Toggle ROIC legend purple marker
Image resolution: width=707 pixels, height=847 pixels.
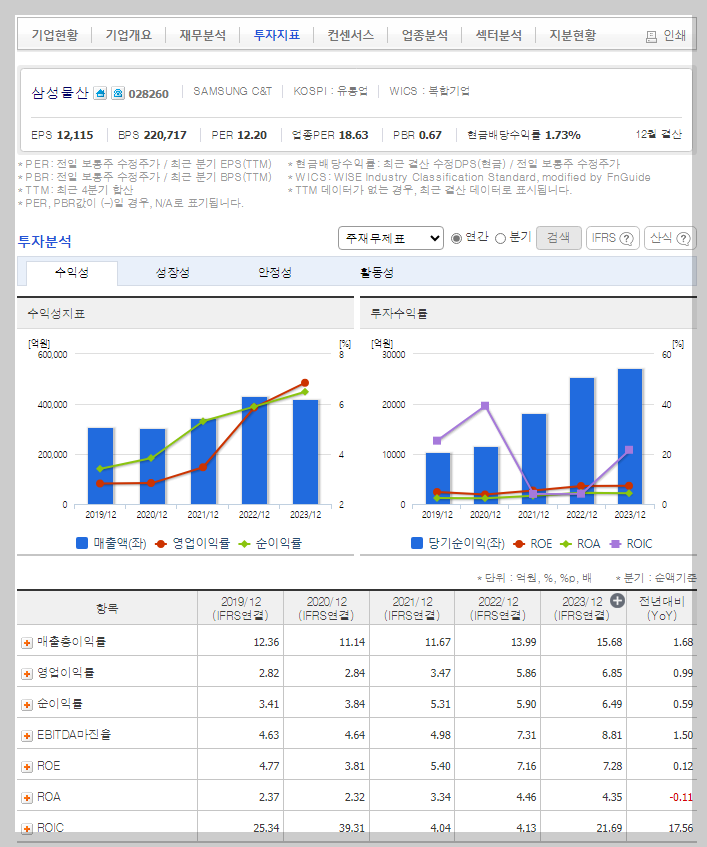point(615,544)
